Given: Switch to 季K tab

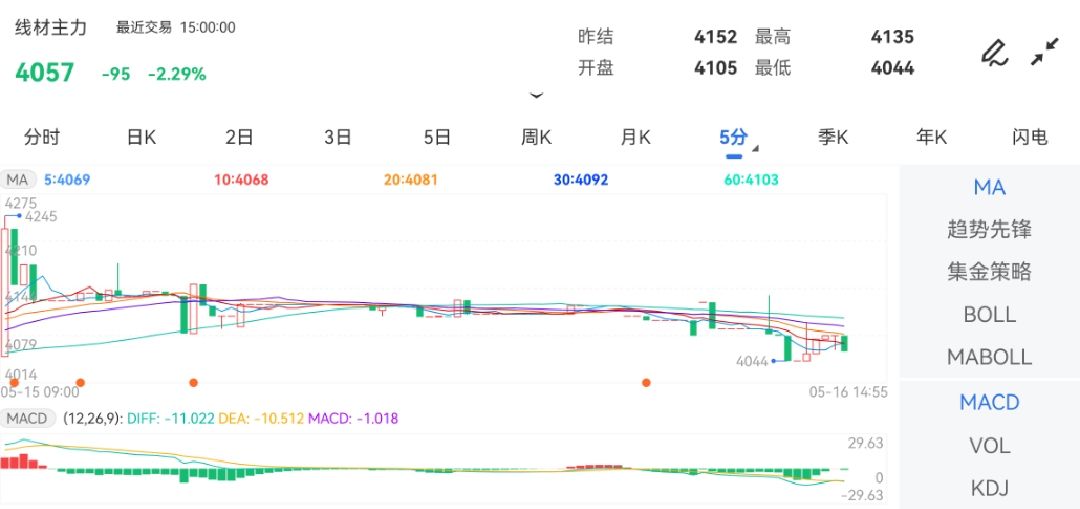Looking at the screenshot, I should pos(833,136).
